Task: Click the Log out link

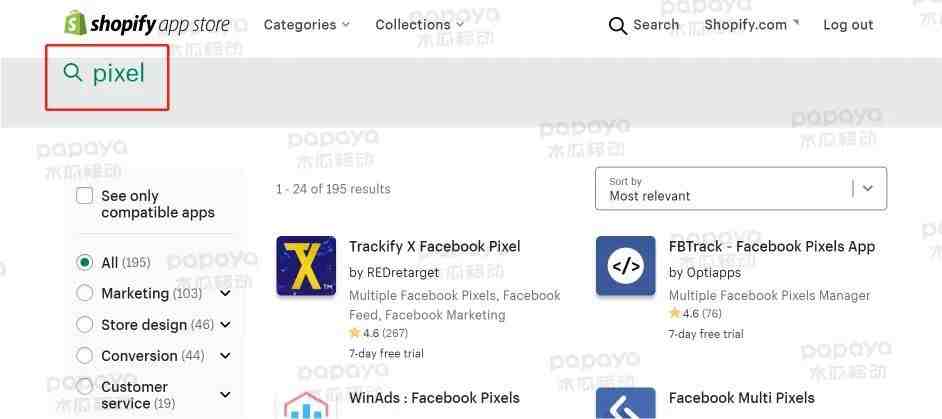Action: coord(848,25)
